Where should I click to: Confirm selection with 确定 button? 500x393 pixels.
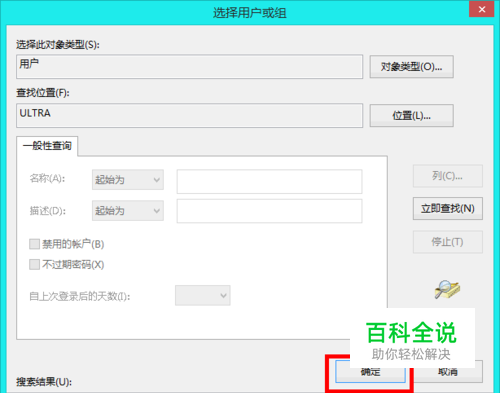click(x=370, y=372)
